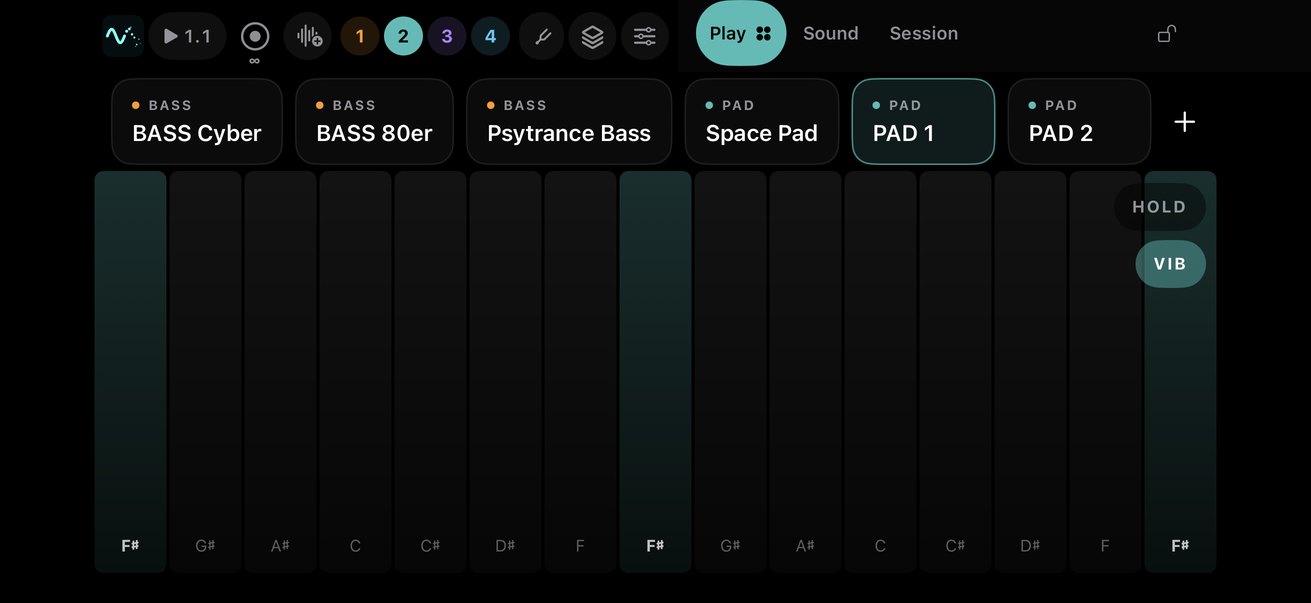The image size is (1311, 603).
Task: Open the mixer sliders settings
Action: [x=645, y=37]
